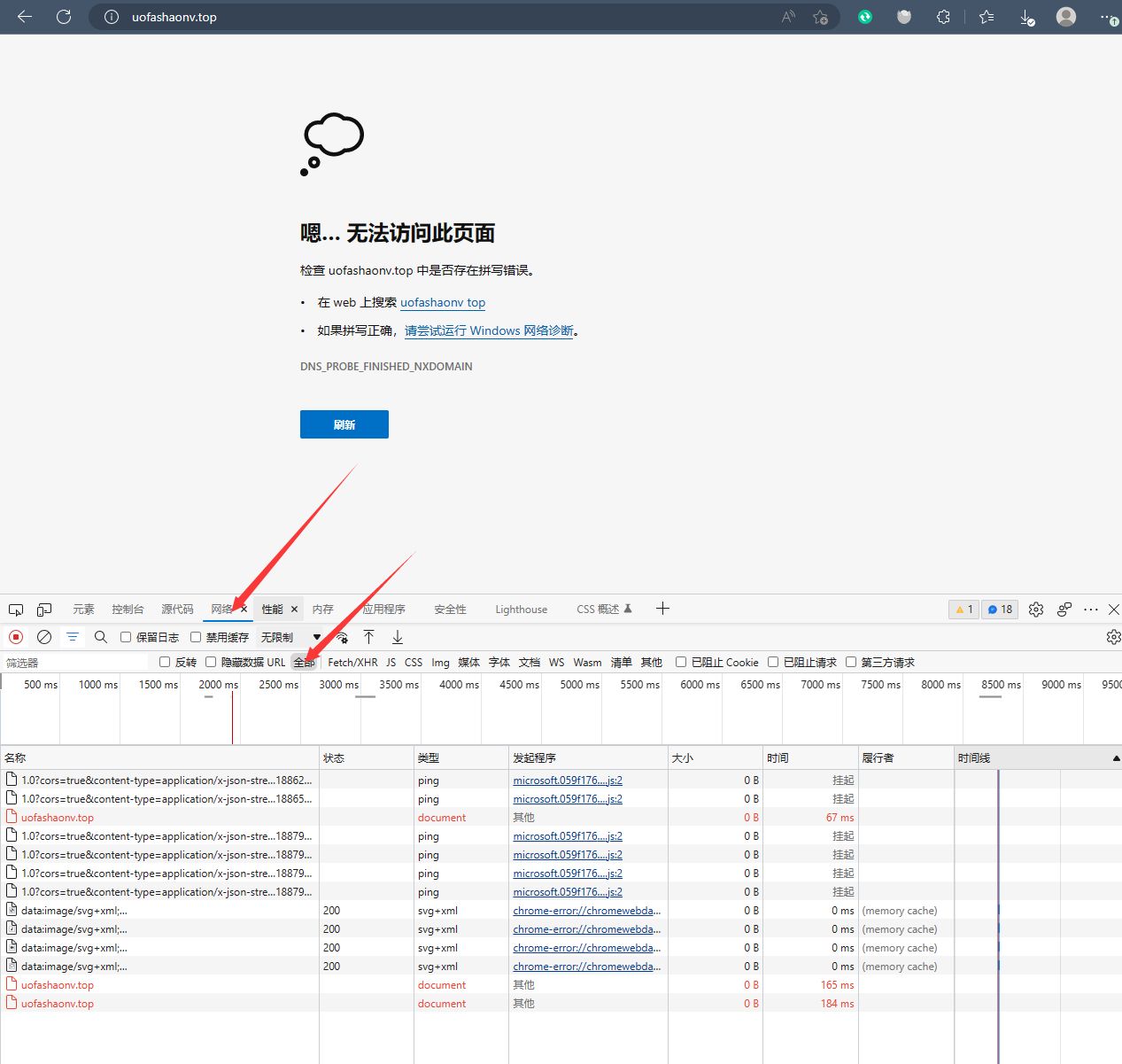Open the favorites list icon
Screen dimensions: 1122x1064
(987, 17)
